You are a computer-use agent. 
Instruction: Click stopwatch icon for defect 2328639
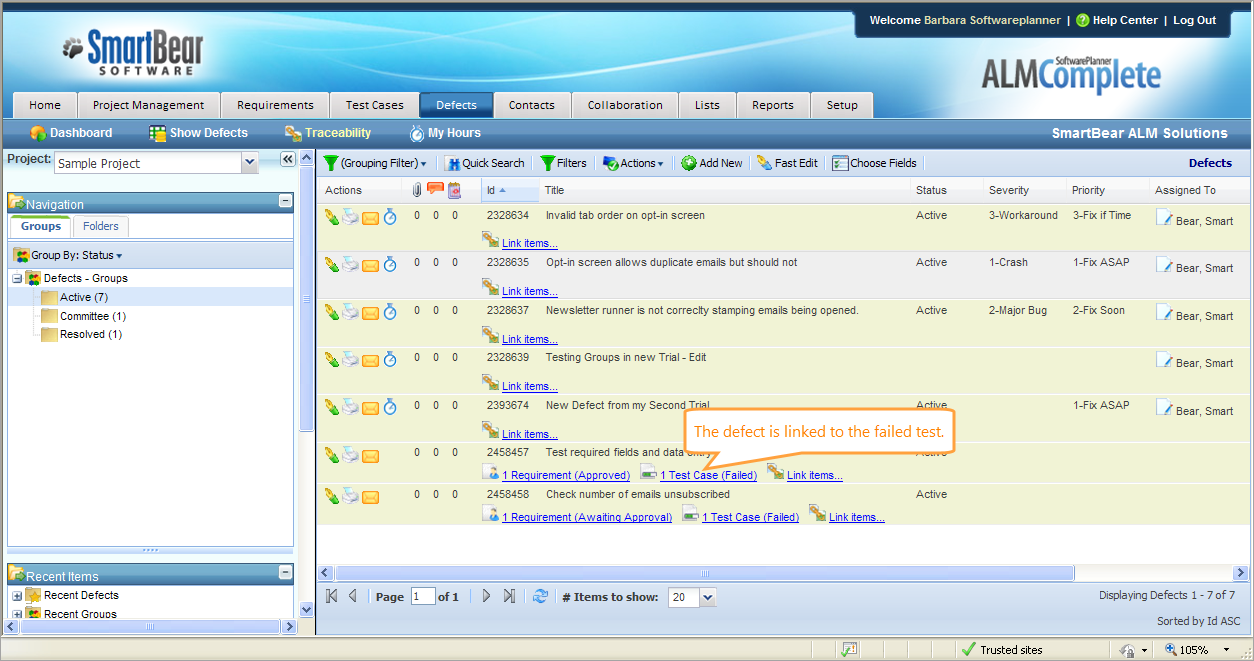390,359
